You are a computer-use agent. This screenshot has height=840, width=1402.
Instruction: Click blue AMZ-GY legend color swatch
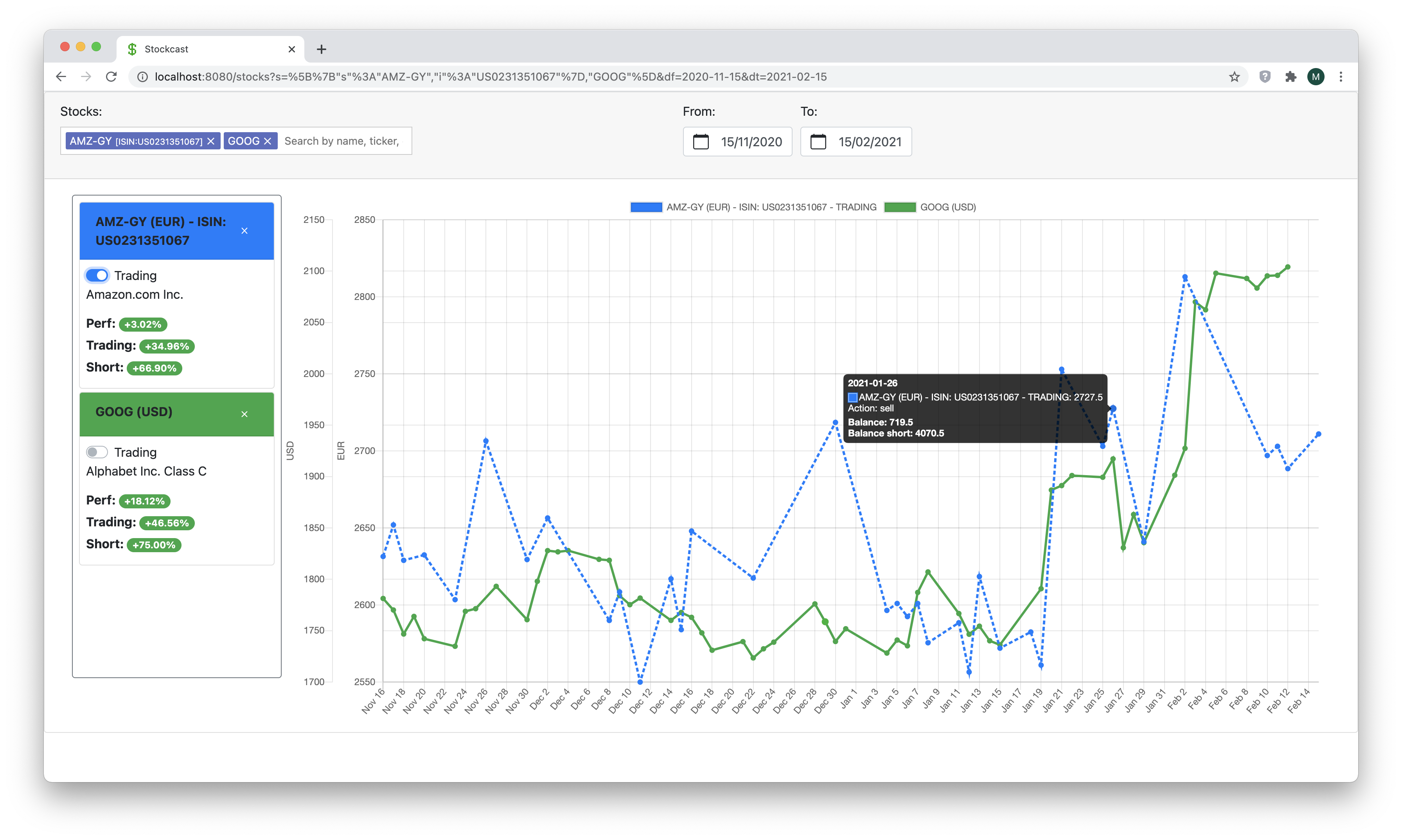(x=646, y=207)
